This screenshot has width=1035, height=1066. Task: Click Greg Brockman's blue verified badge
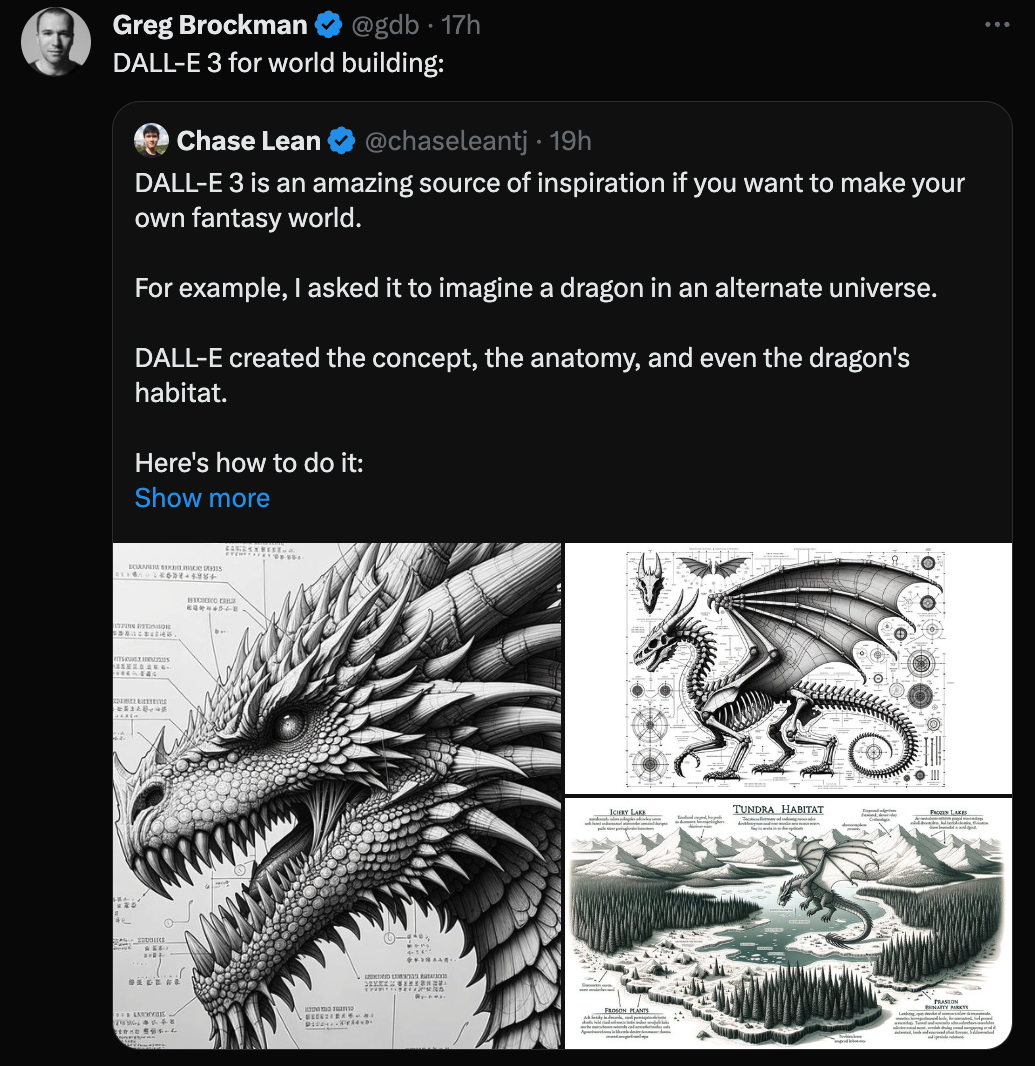[329, 25]
